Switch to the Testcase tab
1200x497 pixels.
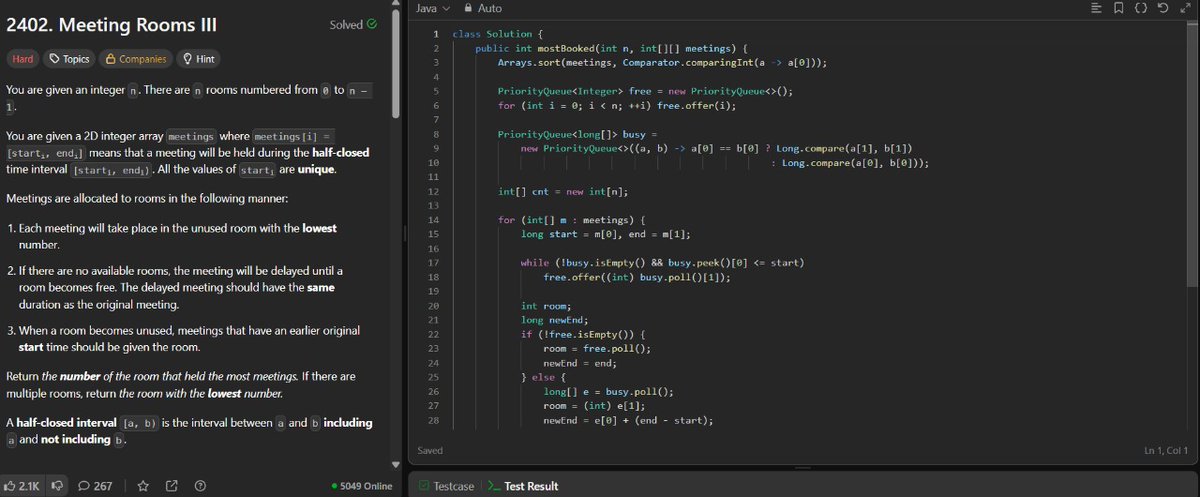pos(447,486)
